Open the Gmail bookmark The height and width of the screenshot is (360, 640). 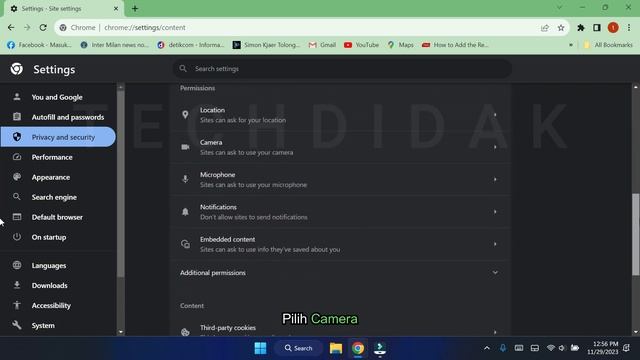322,45
